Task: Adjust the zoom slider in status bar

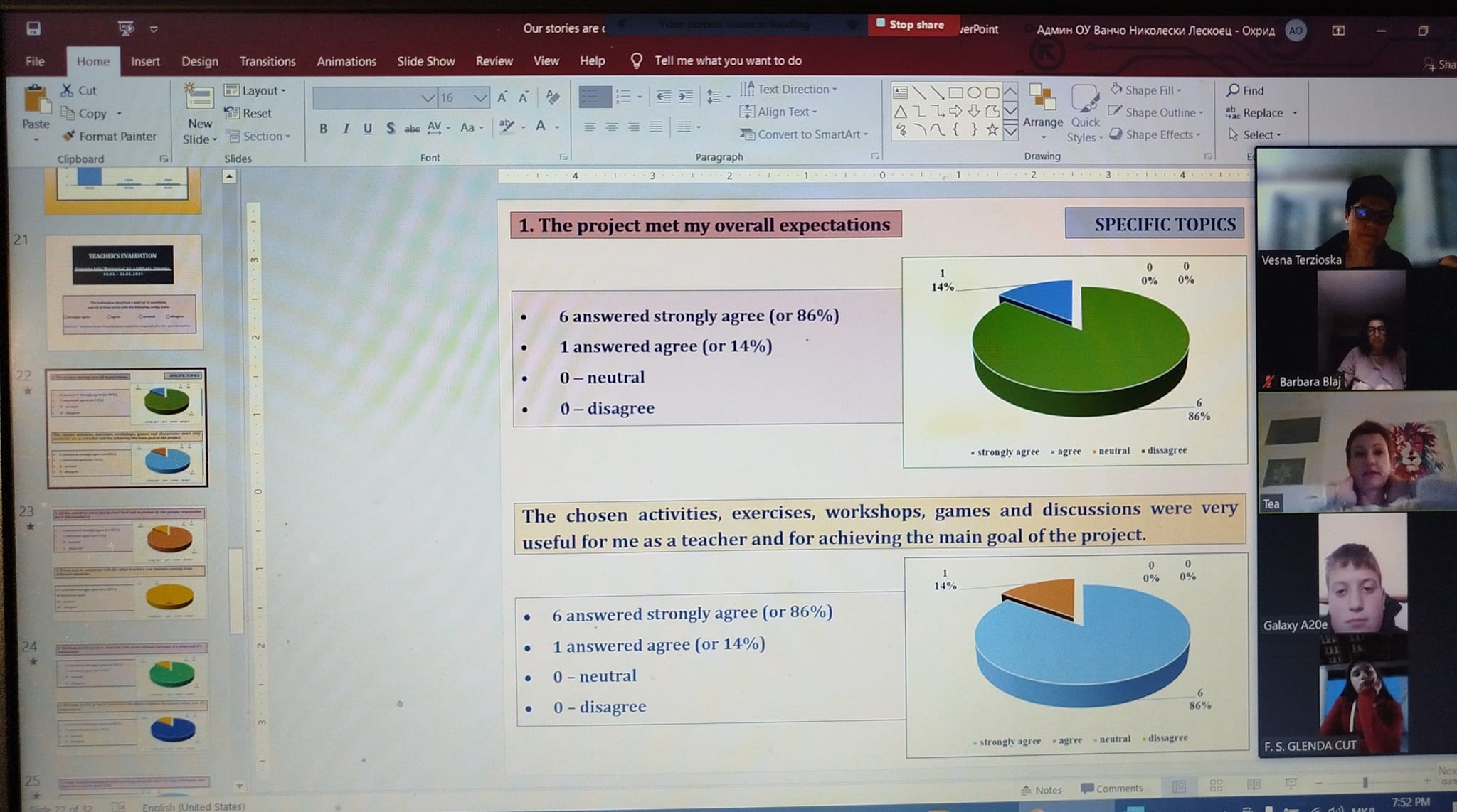Action: pyautogui.click(x=1365, y=782)
